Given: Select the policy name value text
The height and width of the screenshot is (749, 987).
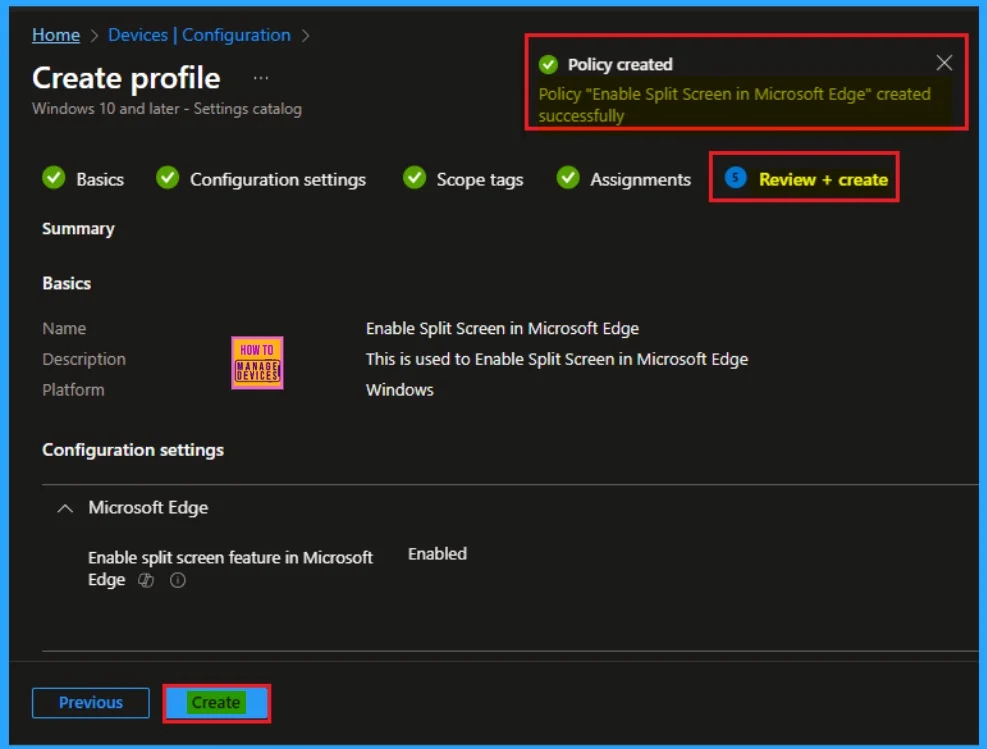Looking at the screenshot, I should [502, 329].
